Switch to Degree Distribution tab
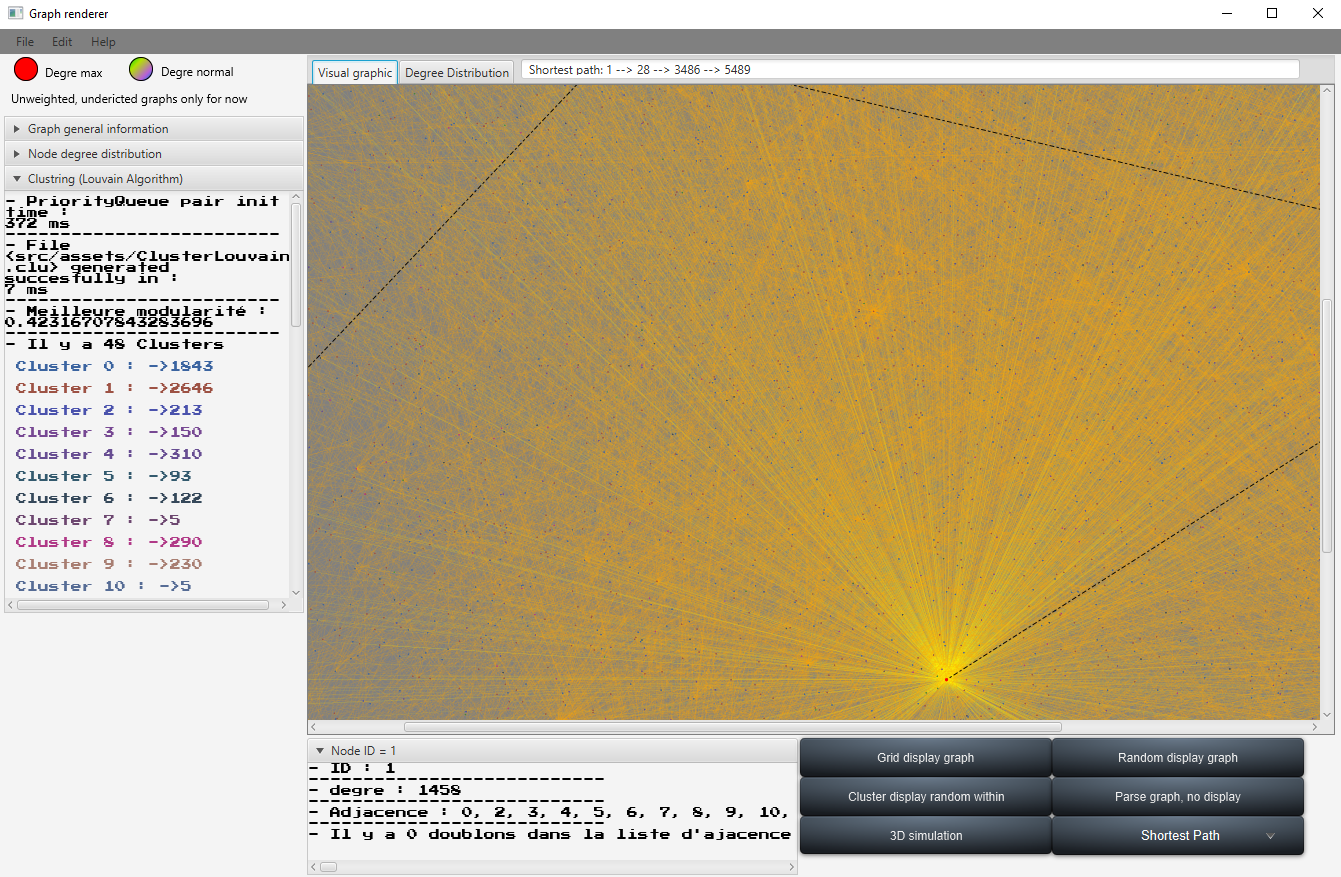Image resolution: width=1341 pixels, height=877 pixels. click(457, 73)
